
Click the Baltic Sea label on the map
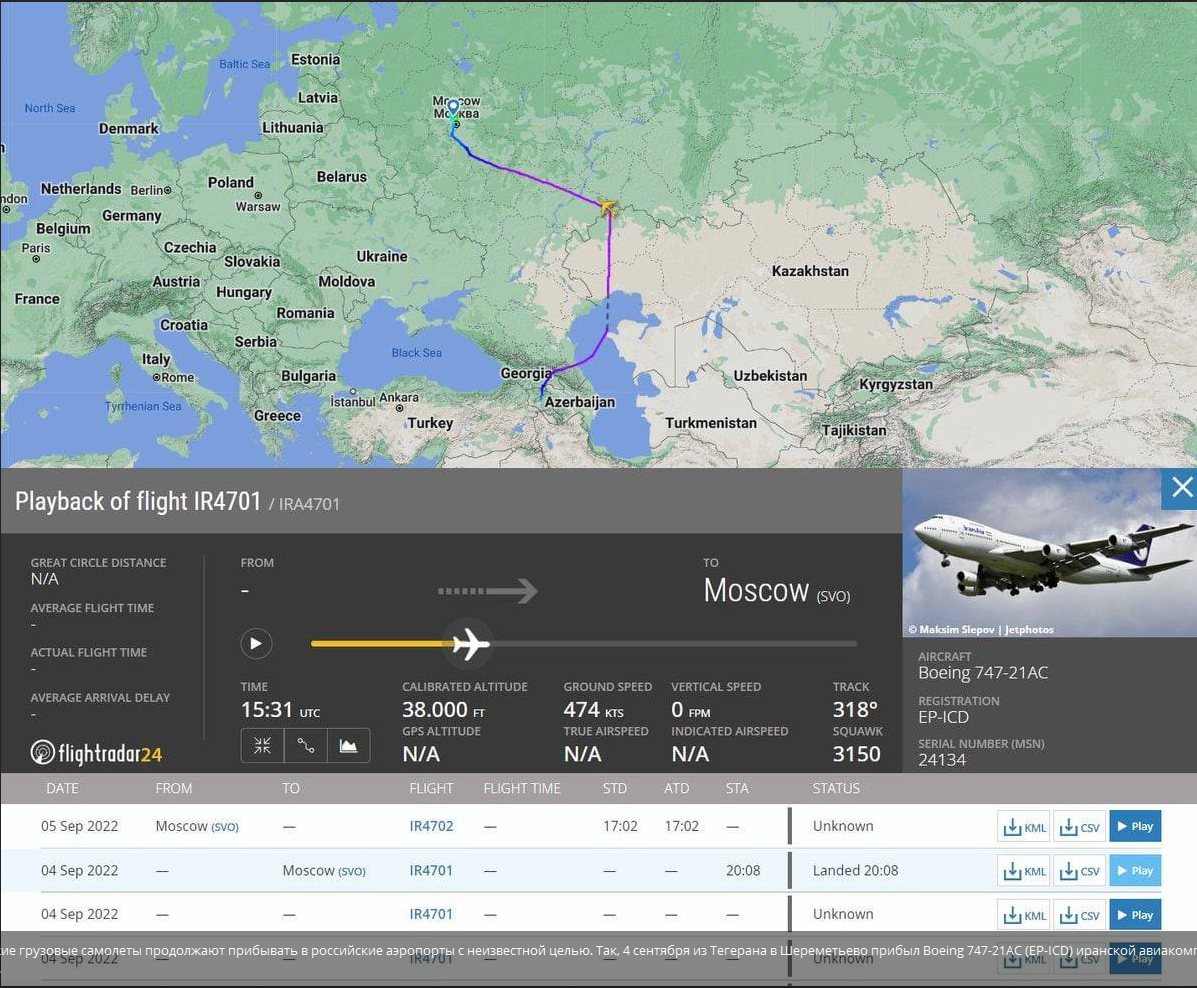tap(244, 64)
